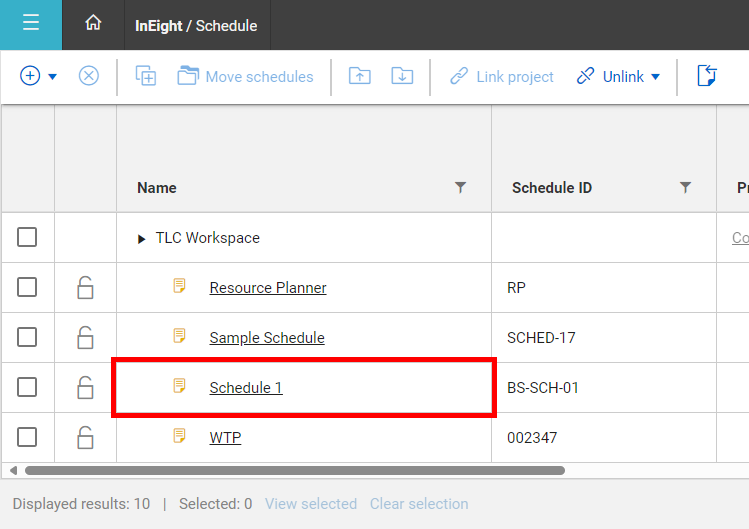Click the folder upload arrow icon
Viewport: 749px width, 529px height.
pos(360,76)
